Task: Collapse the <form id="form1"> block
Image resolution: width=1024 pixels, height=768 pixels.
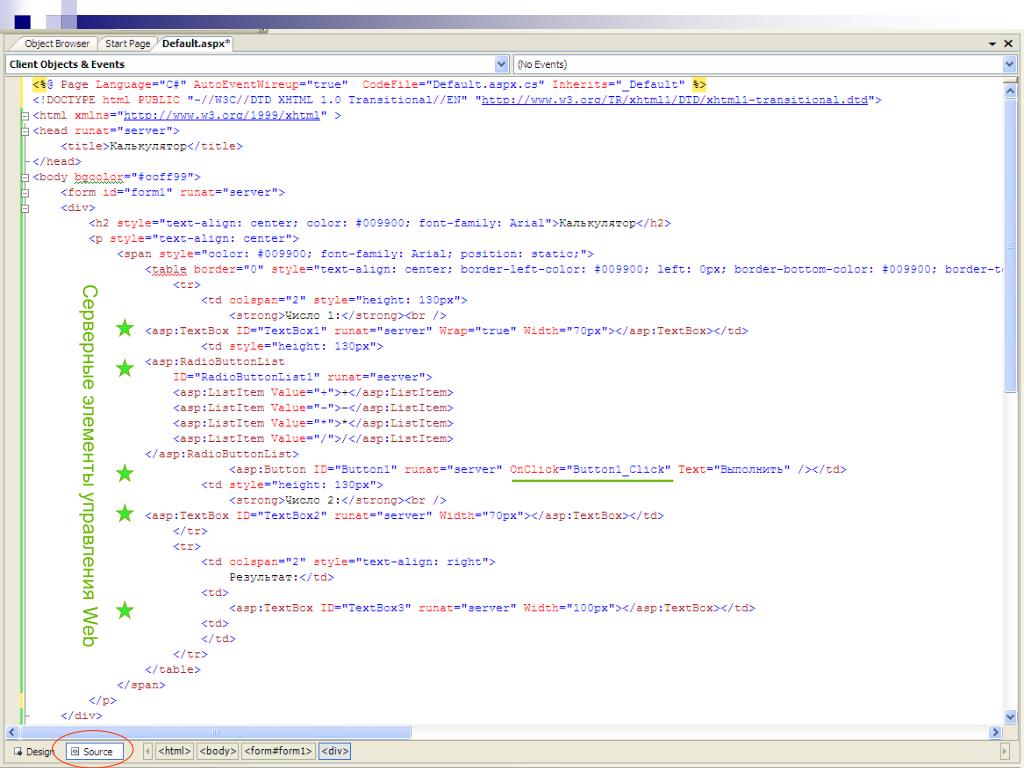Action: (x=25, y=193)
